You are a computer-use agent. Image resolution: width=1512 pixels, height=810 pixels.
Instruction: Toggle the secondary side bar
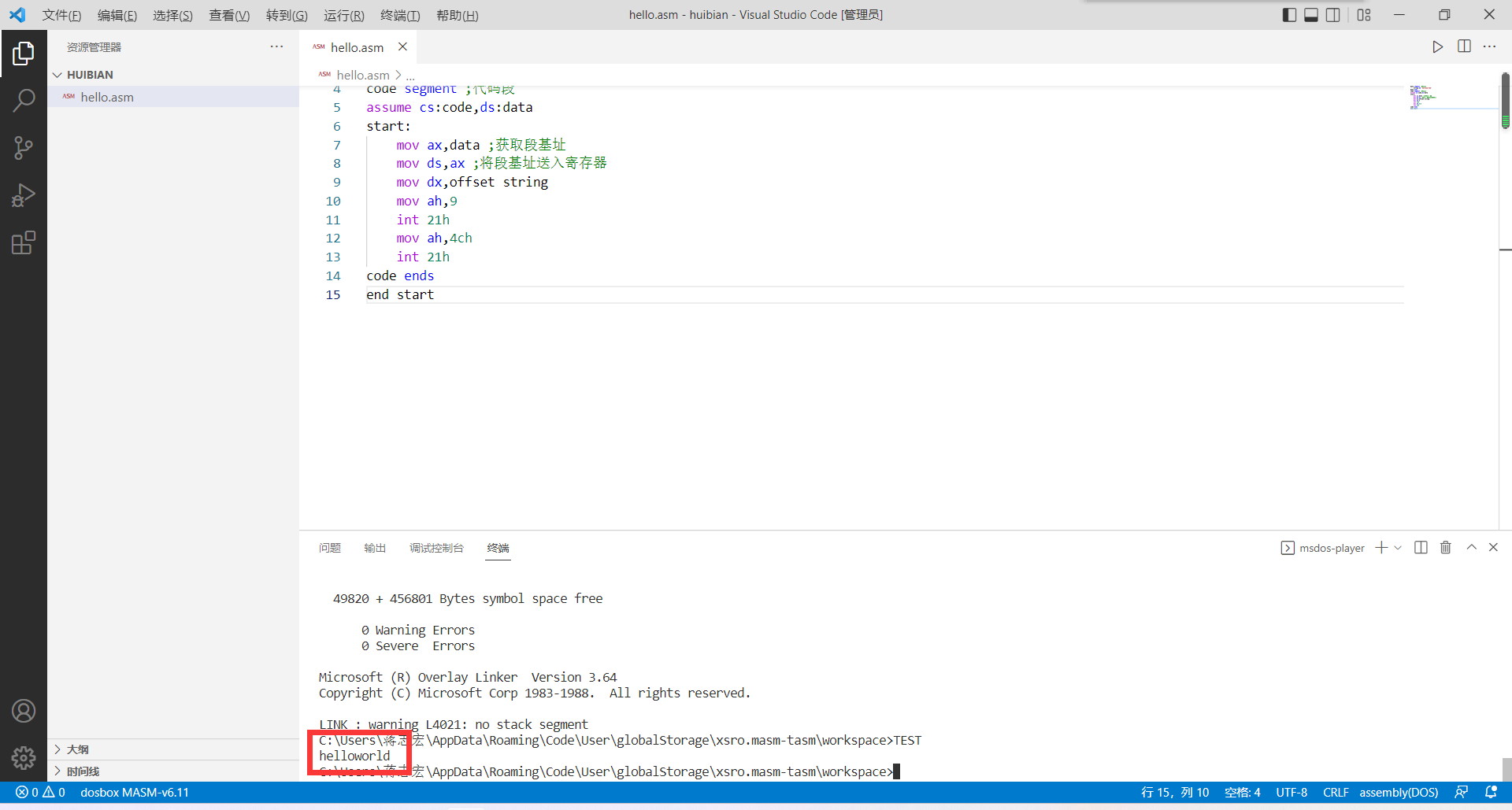pos(1333,15)
